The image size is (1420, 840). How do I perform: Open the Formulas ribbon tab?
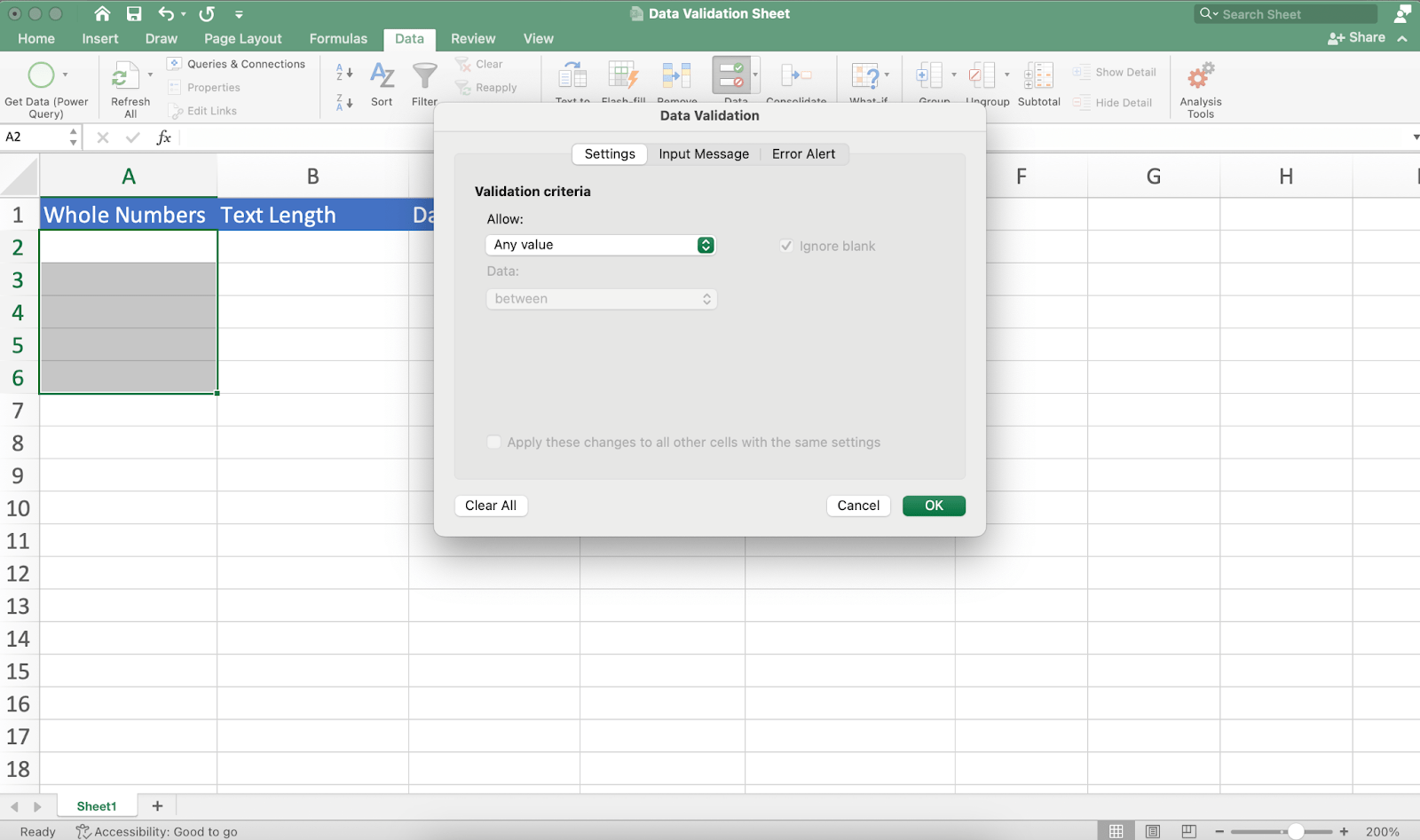pos(337,38)
